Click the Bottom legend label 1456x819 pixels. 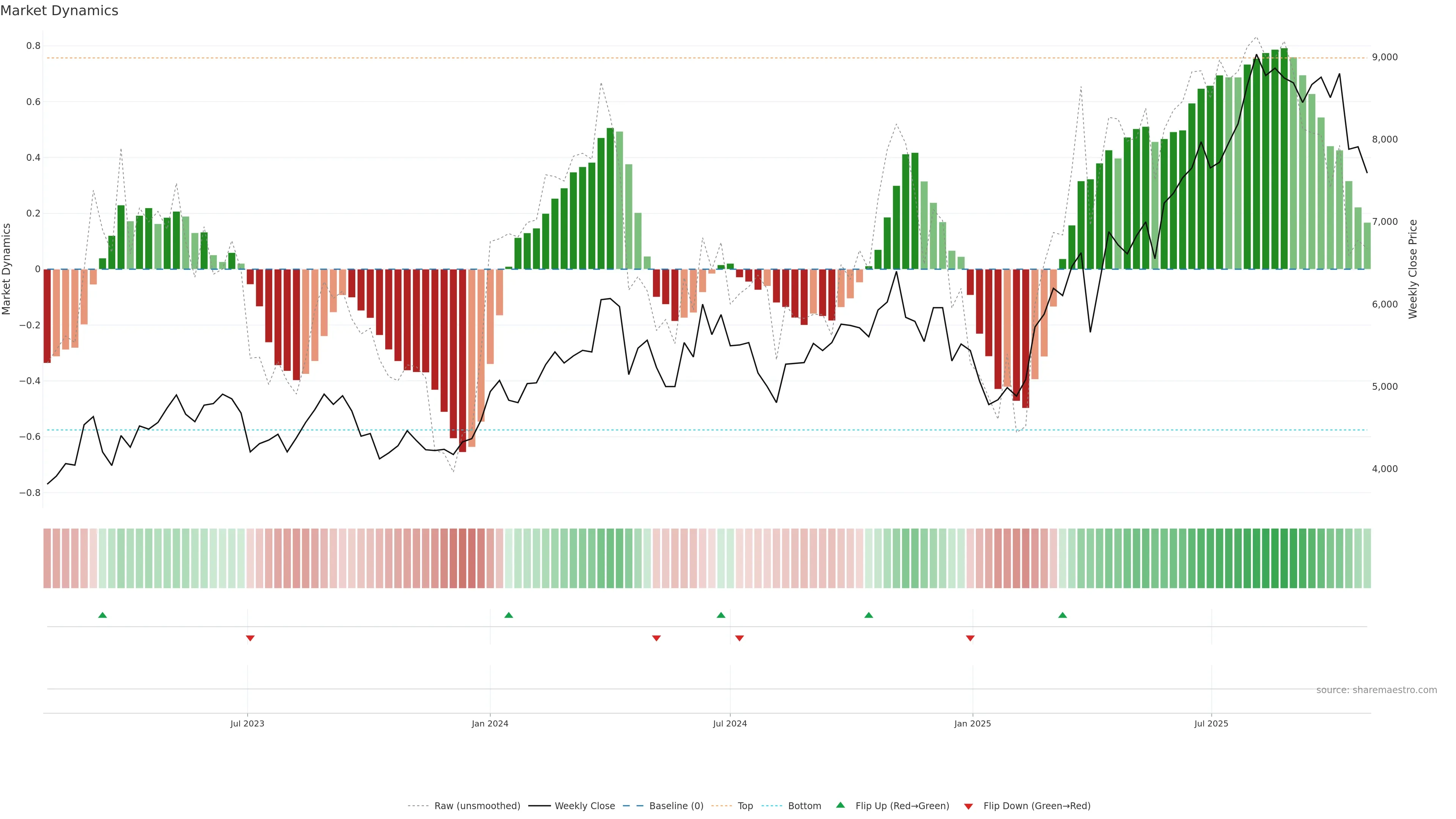804,806
